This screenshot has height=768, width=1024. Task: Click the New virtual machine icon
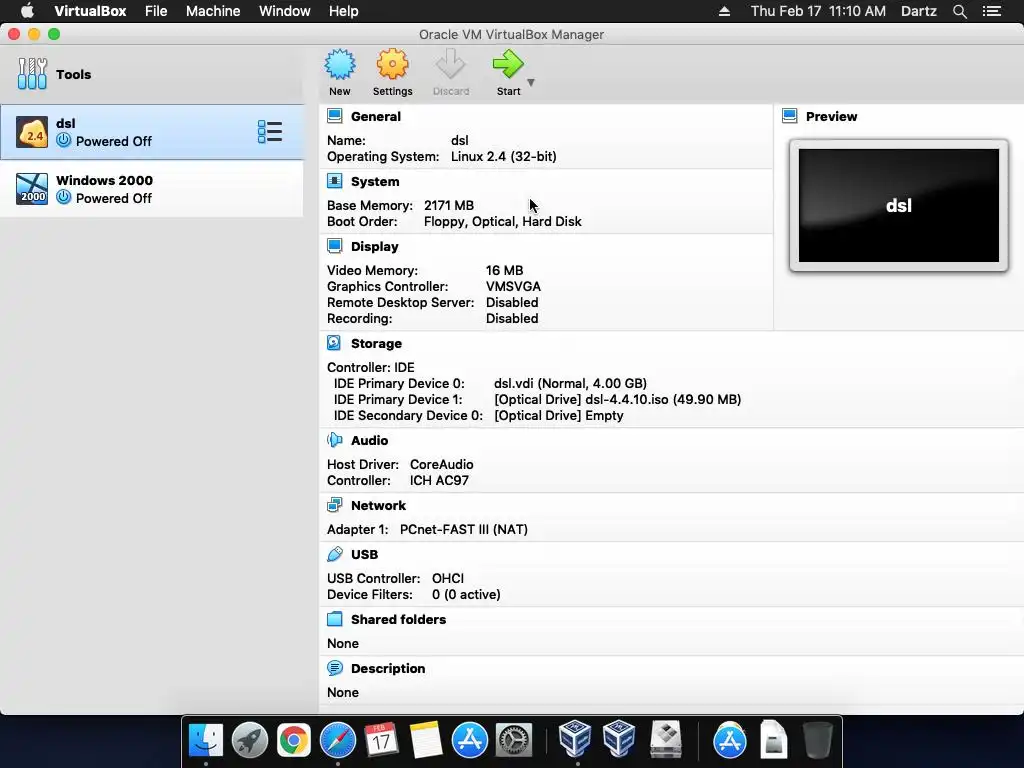coord(340,65)
